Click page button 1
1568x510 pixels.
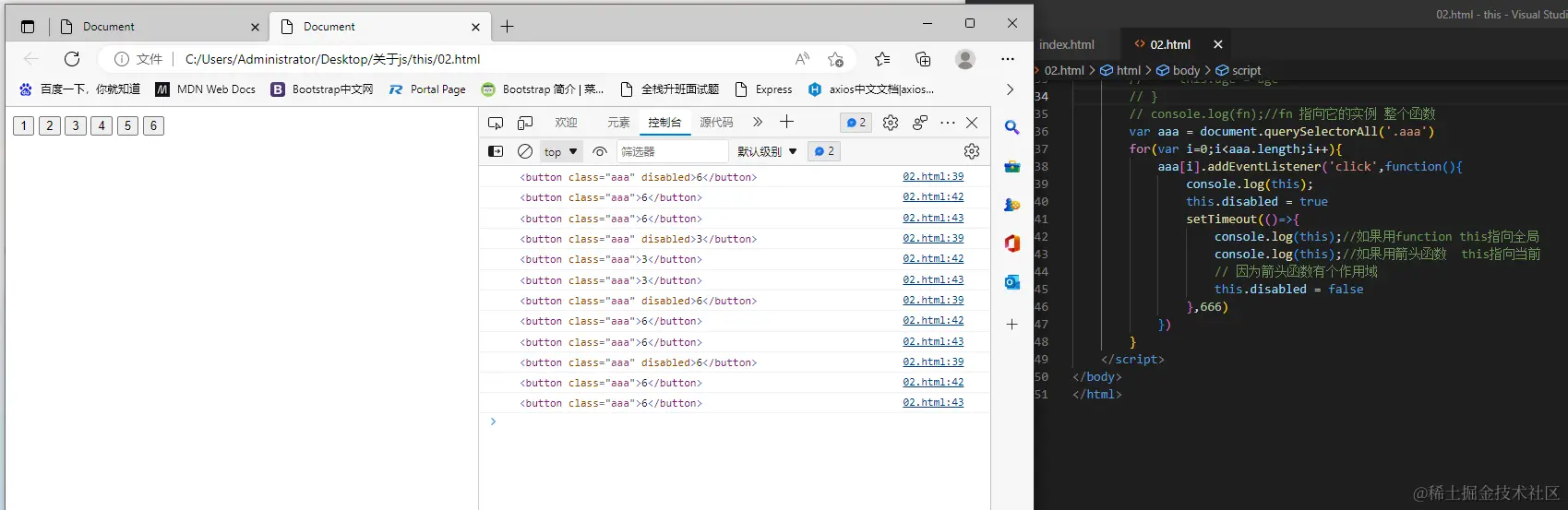pos(24,125)
